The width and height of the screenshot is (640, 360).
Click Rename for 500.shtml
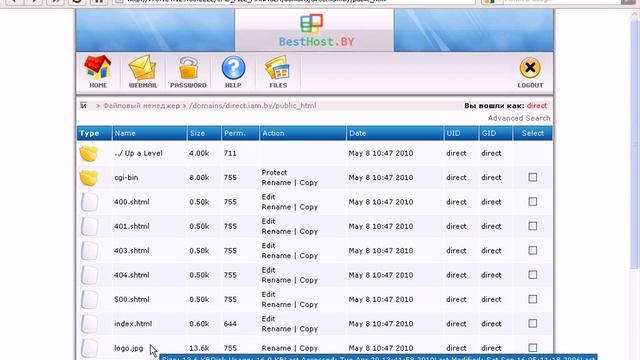tap(276, 304)
